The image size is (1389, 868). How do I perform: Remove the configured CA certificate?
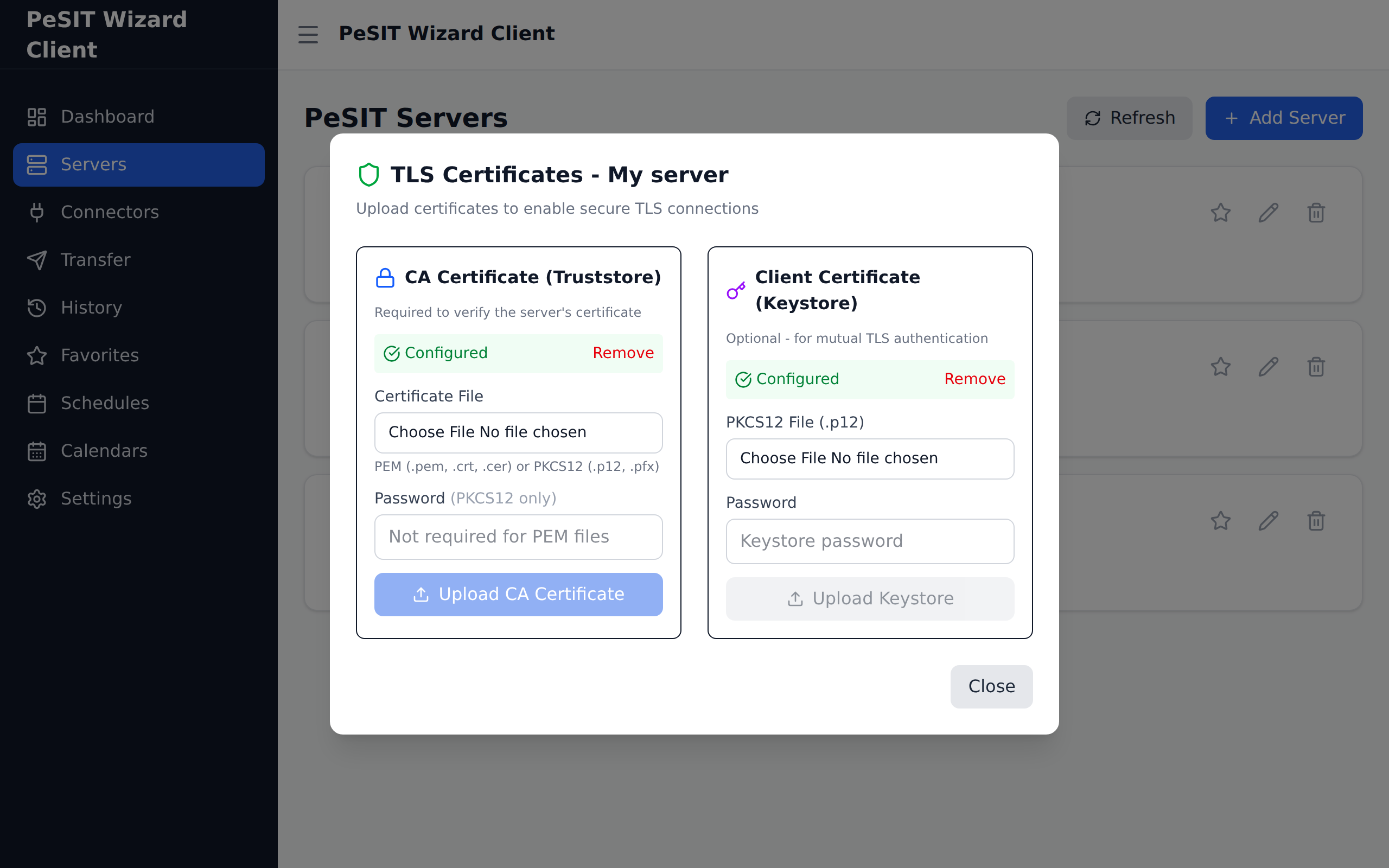623,353
